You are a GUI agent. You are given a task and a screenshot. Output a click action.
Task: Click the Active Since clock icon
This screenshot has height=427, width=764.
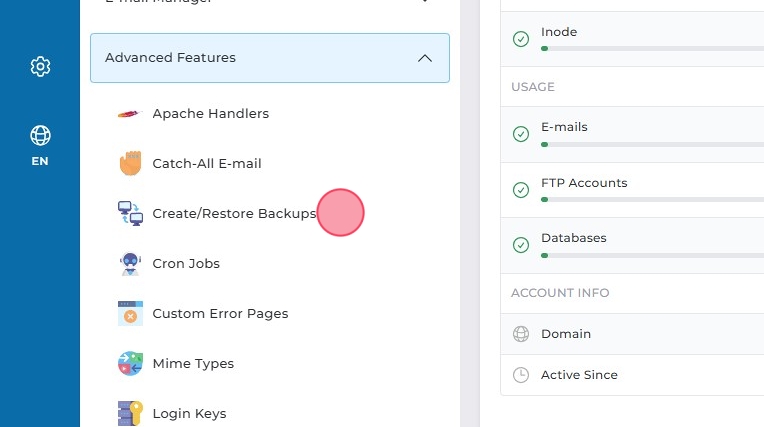pyautogui.click(x=520, y=375)
